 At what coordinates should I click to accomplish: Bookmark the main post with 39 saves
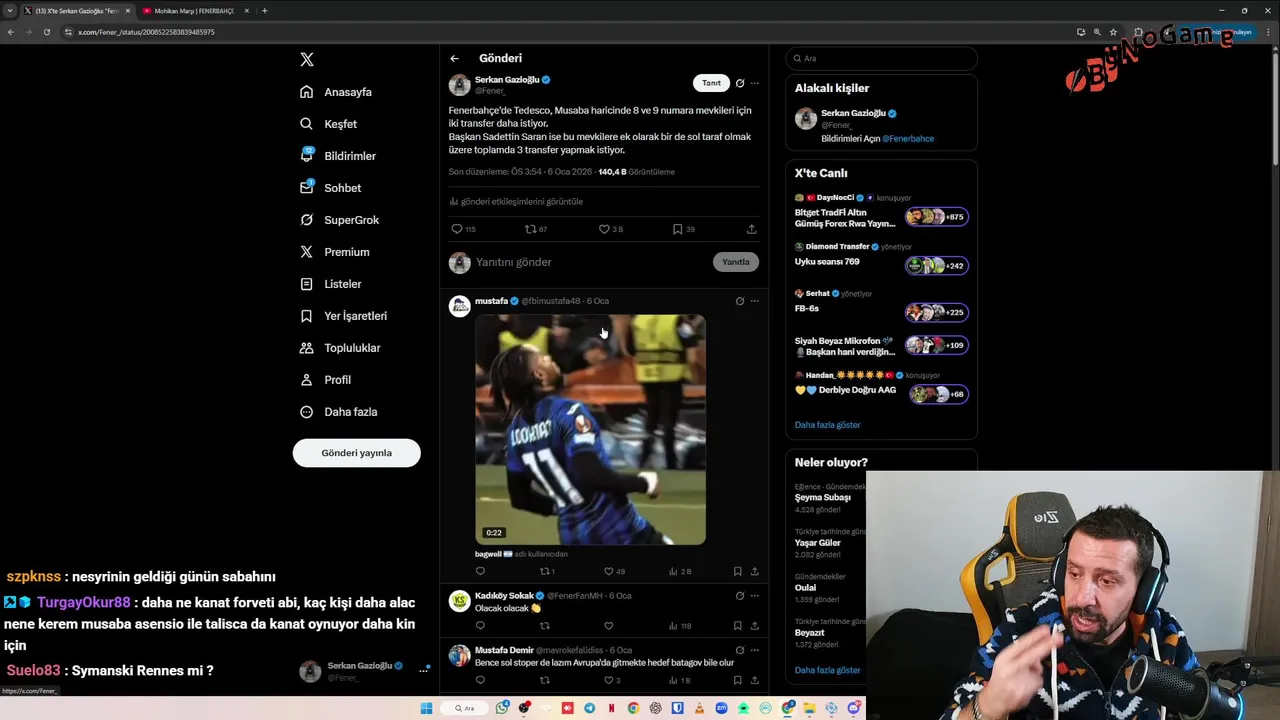(684, 229)
